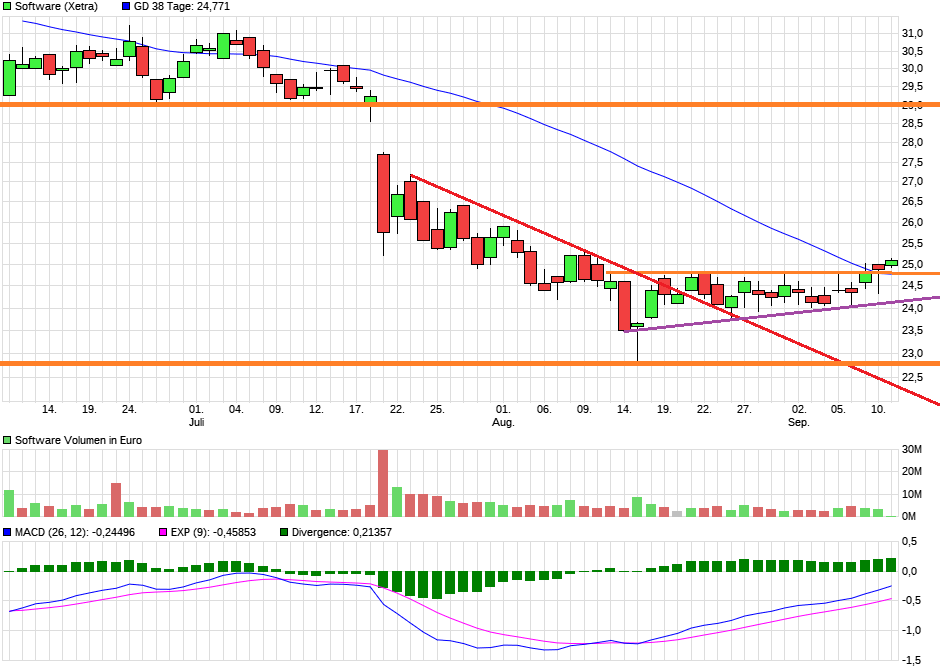
Task: Click the 30M volume axis label
Action: pos(913,450)
